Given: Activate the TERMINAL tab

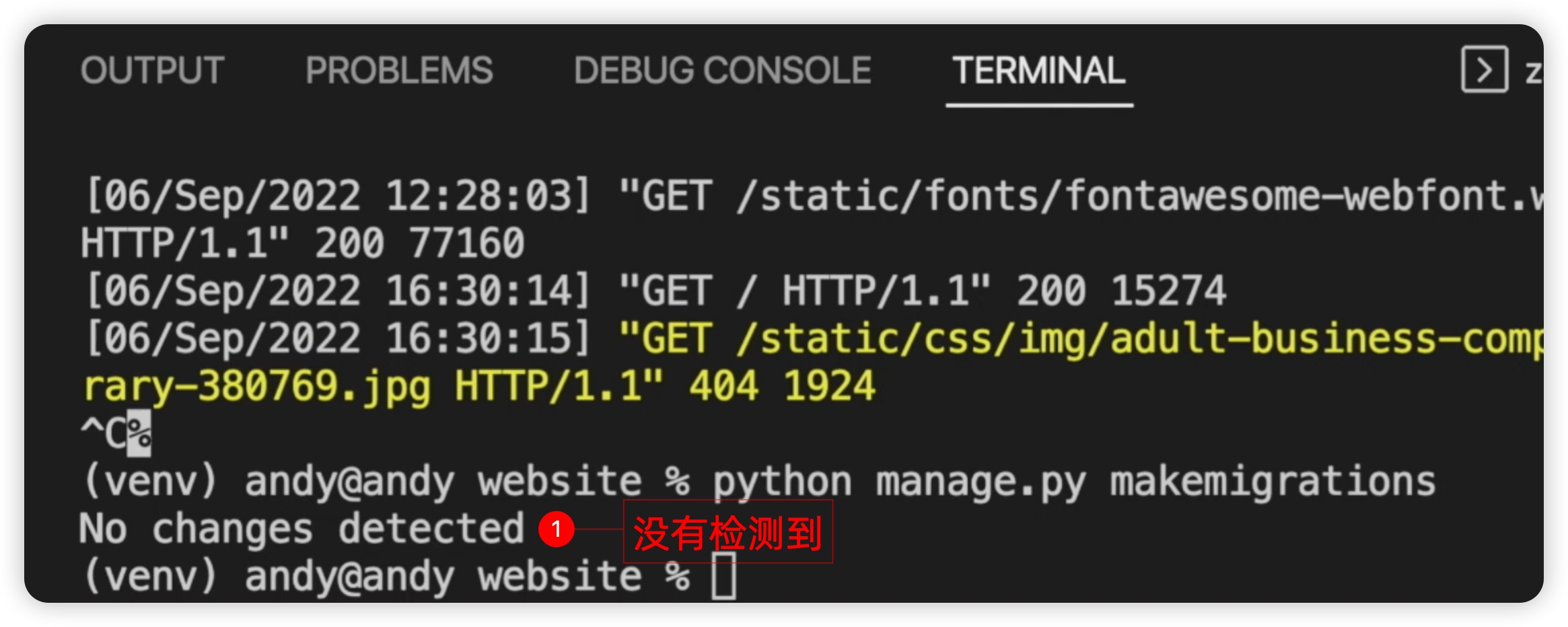Looking at the screenshot, I should pyautogui.click(x=1038, y=71).
